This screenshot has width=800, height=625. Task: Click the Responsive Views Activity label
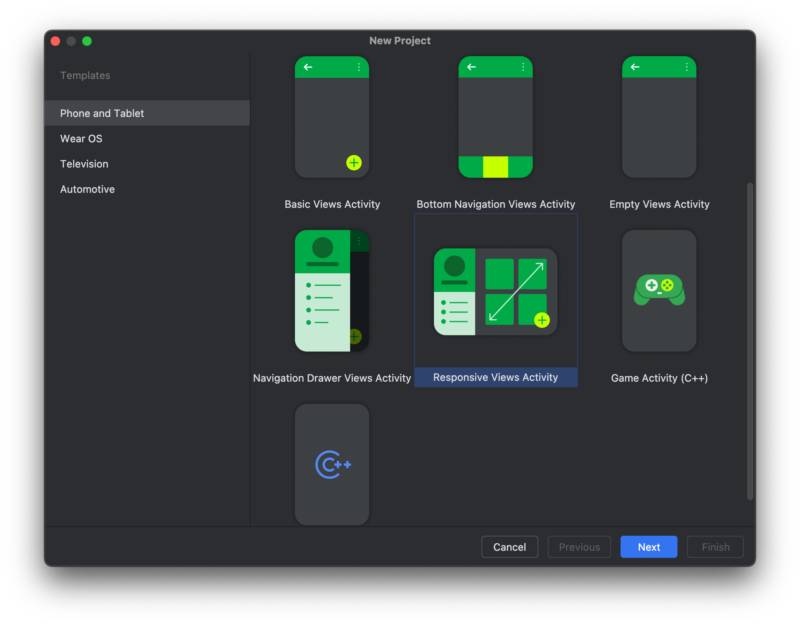tap(496, 377)
